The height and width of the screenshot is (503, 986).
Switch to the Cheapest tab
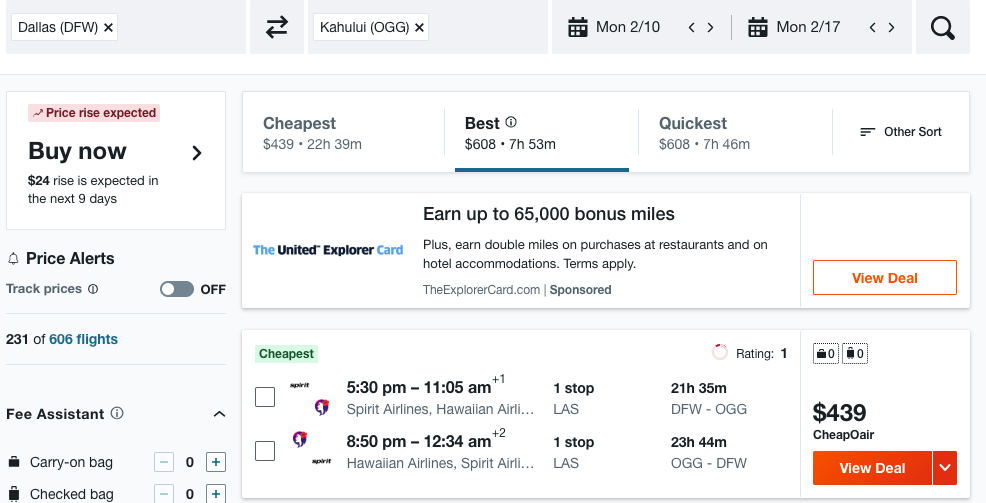(343, 133)
